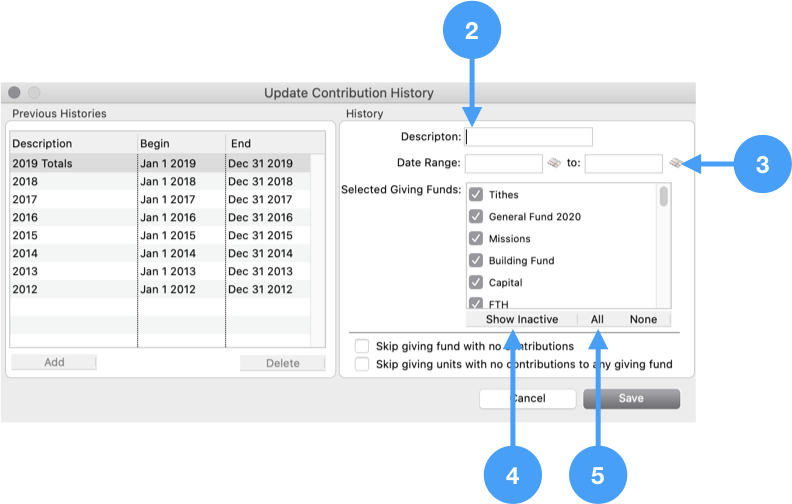
Task: Uncheck the General Fund 2020 checkbox
Action: click(x=476, y=217)
